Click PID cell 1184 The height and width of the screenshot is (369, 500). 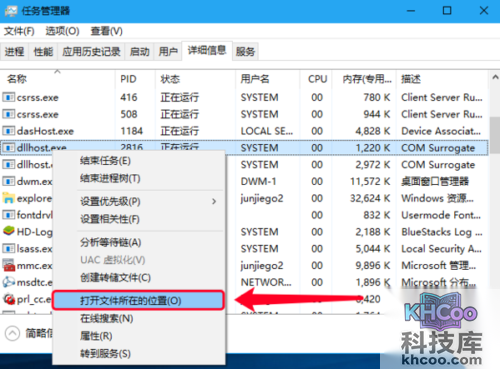point(132,131)
